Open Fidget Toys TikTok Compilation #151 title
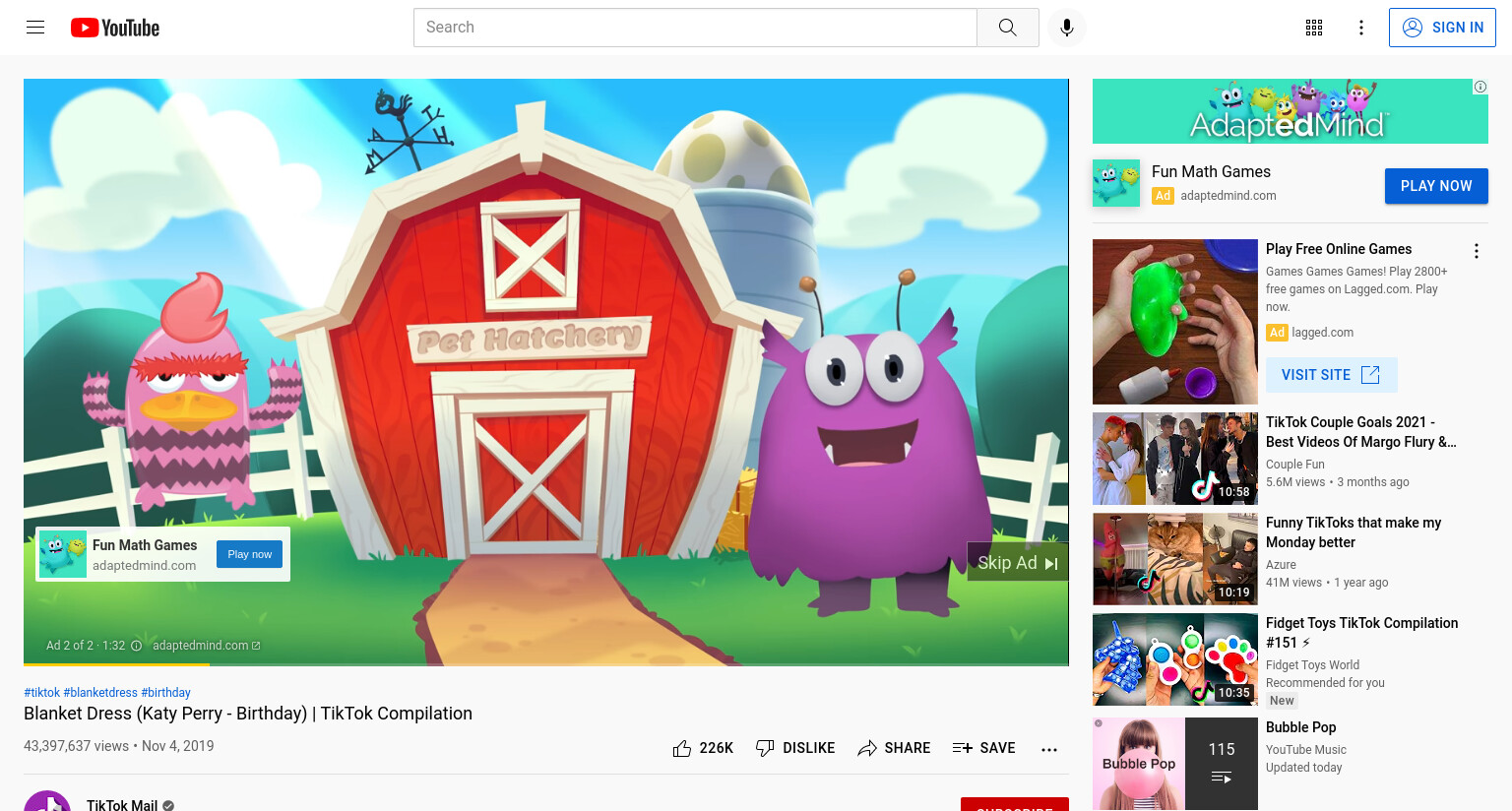The image size is (1512, 811). (x=1362, y=633)
